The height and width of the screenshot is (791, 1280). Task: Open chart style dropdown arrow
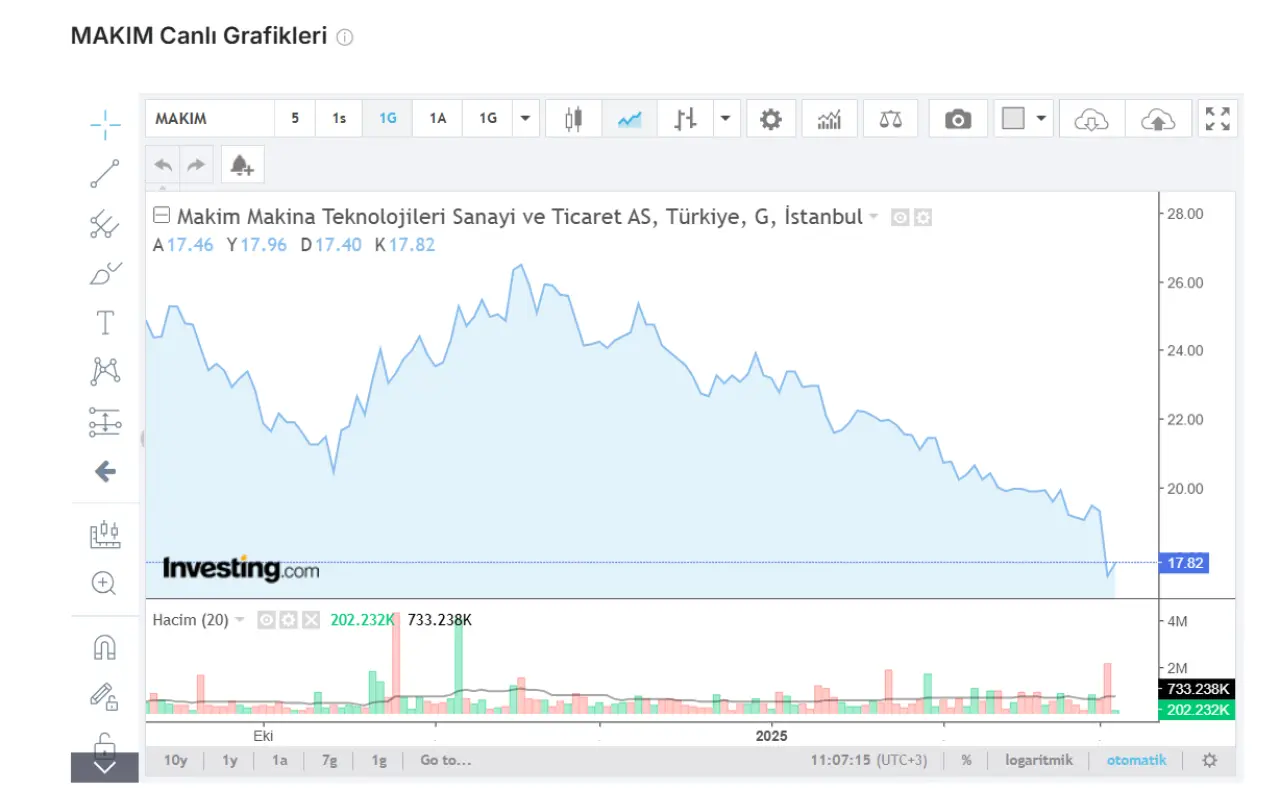726,119
